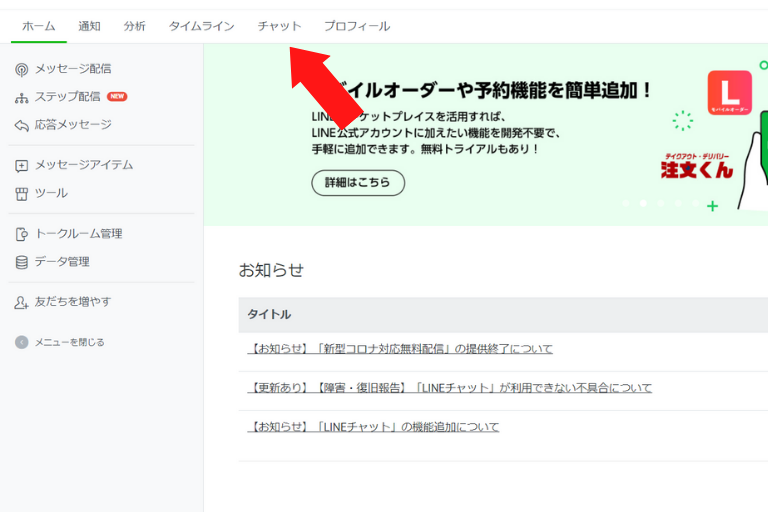This screenshot has width=768, height=512.
Task: Collapse sidebar with メニューを閉じる
Action: pyautogui.click(x=69, y=342)
